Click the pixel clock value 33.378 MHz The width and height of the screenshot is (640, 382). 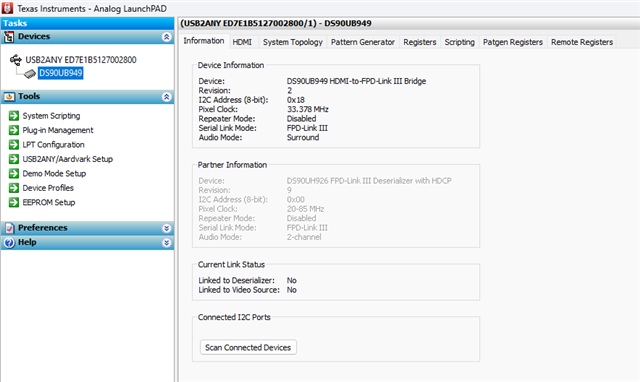(x=307, y=109)
